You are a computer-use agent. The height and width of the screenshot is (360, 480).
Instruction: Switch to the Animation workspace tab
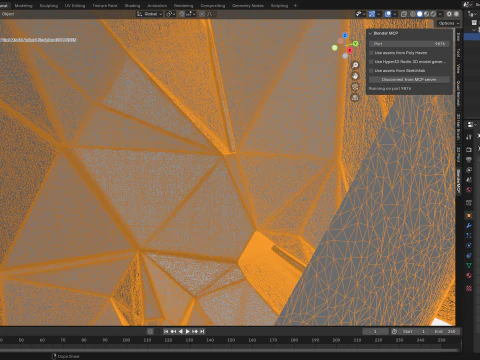pos(157,6)
